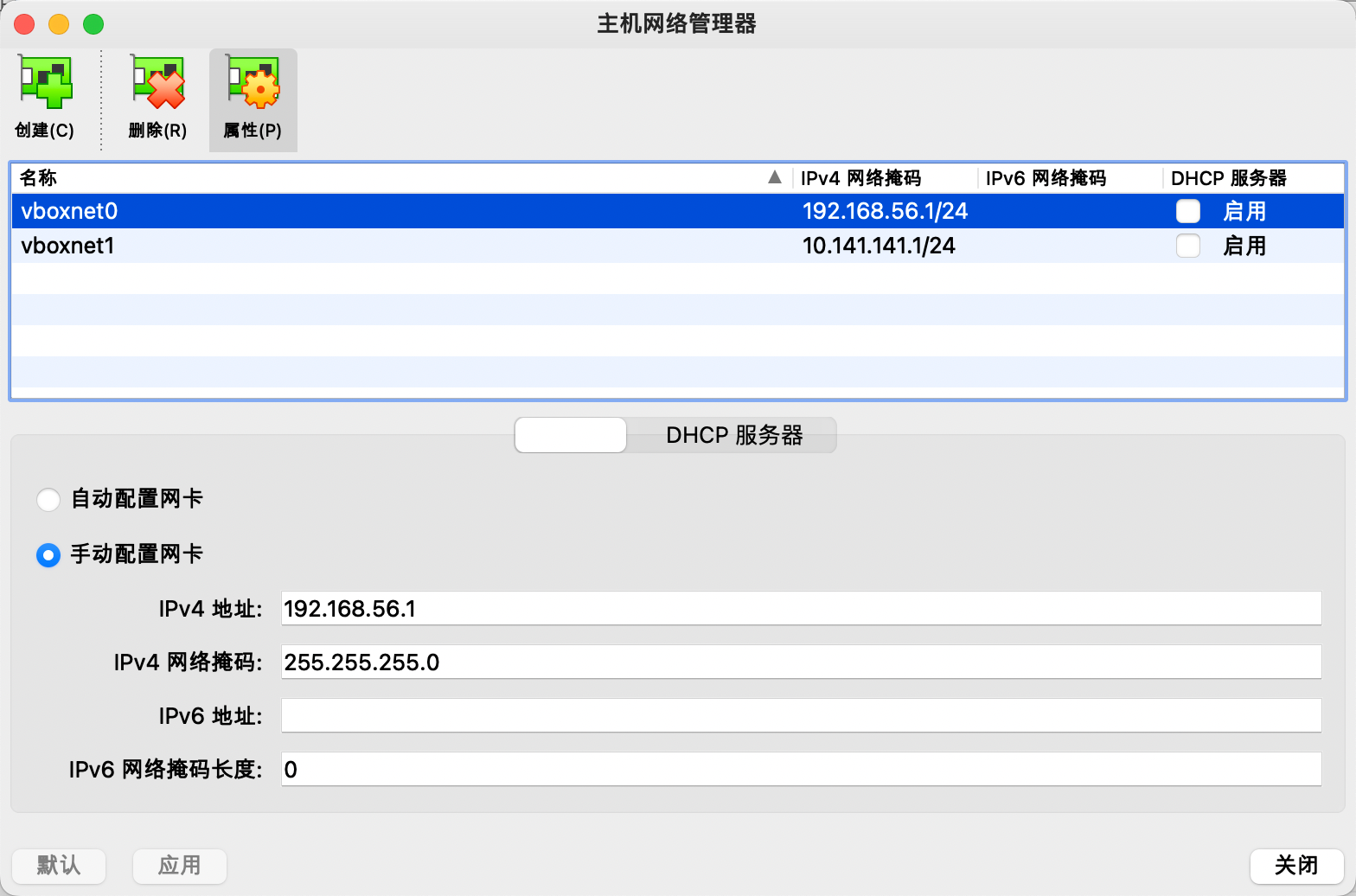Select 自动配置网卡 radio button

(48, 499)
